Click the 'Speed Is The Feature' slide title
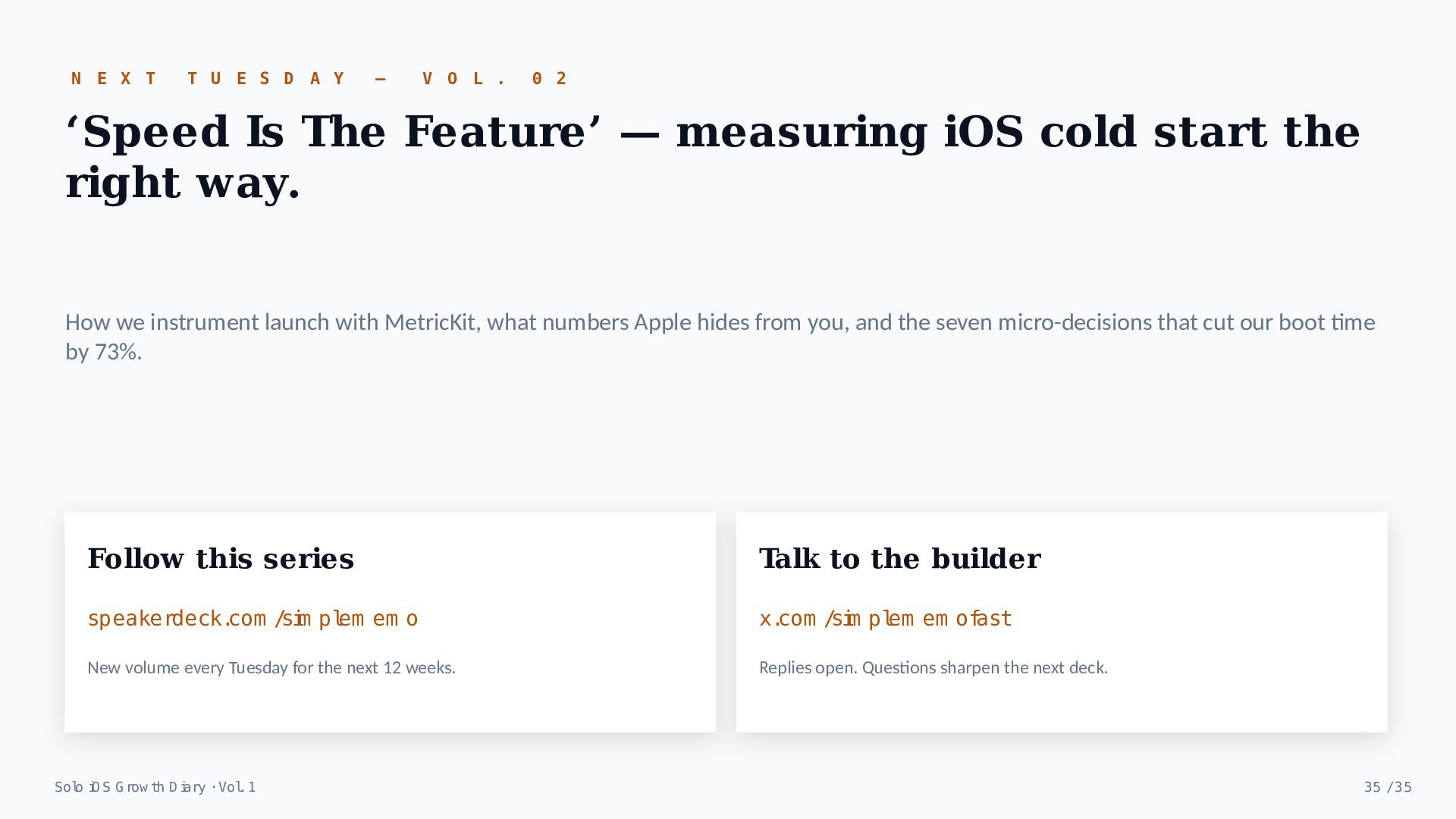The width and height of the screenshot is (1456, 819). (x=713, y=157)
